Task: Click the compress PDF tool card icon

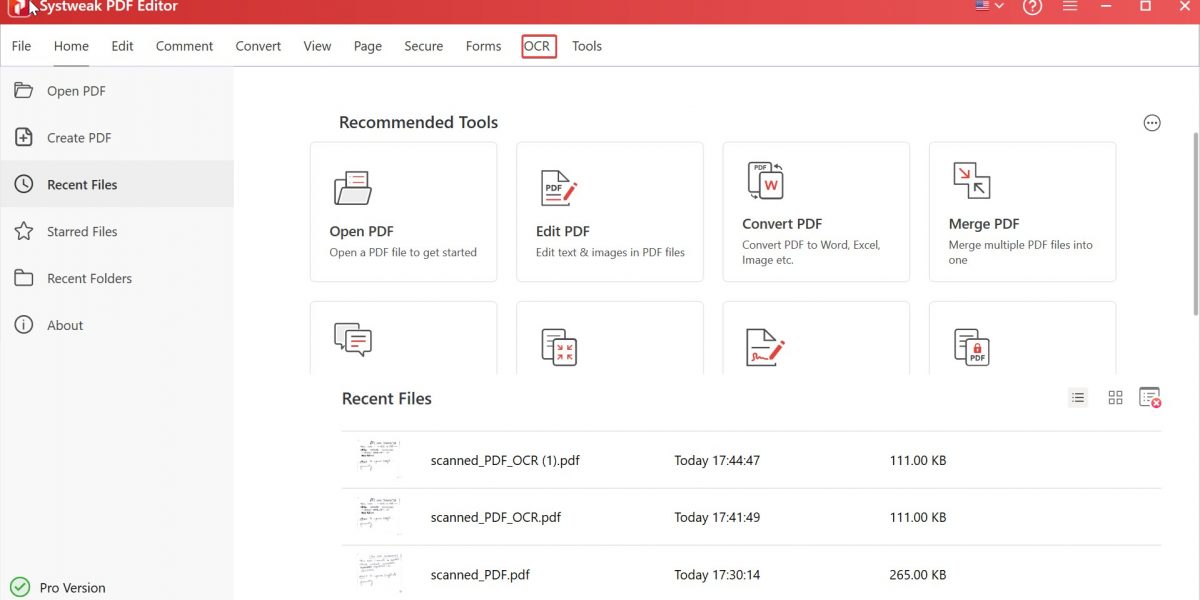Action: (559, 346)
